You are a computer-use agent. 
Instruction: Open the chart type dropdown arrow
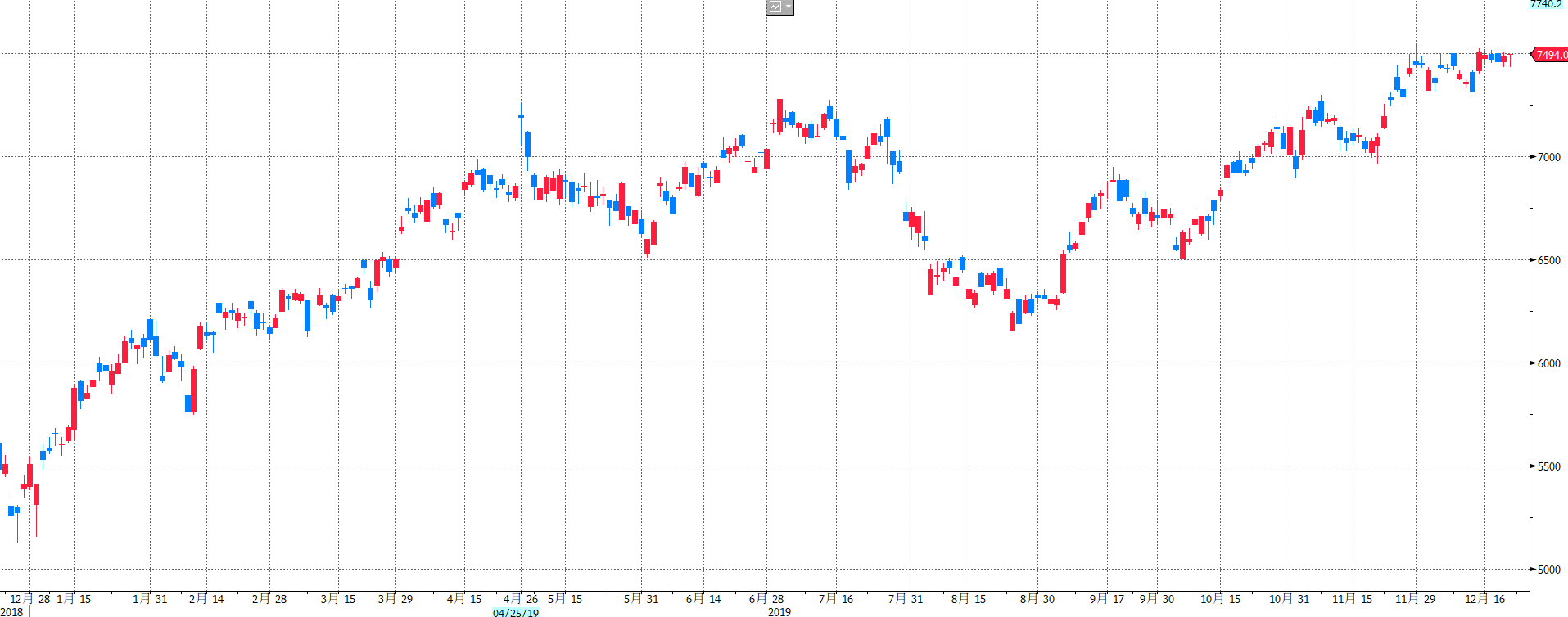pyautogui.click(x=788, y=7)
